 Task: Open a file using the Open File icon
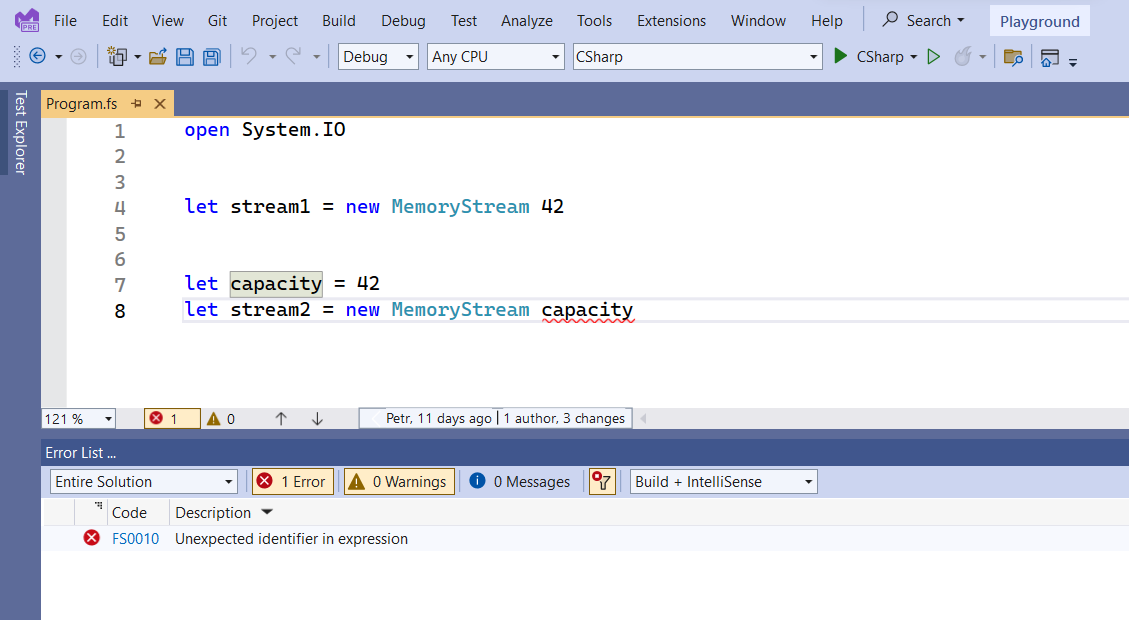coord(157,56)
